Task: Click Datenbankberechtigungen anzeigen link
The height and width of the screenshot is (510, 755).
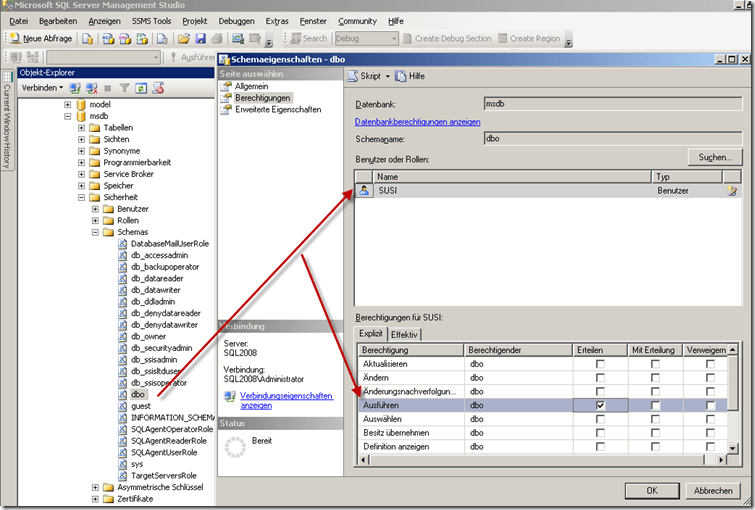Action: click(x=417, y=122)
